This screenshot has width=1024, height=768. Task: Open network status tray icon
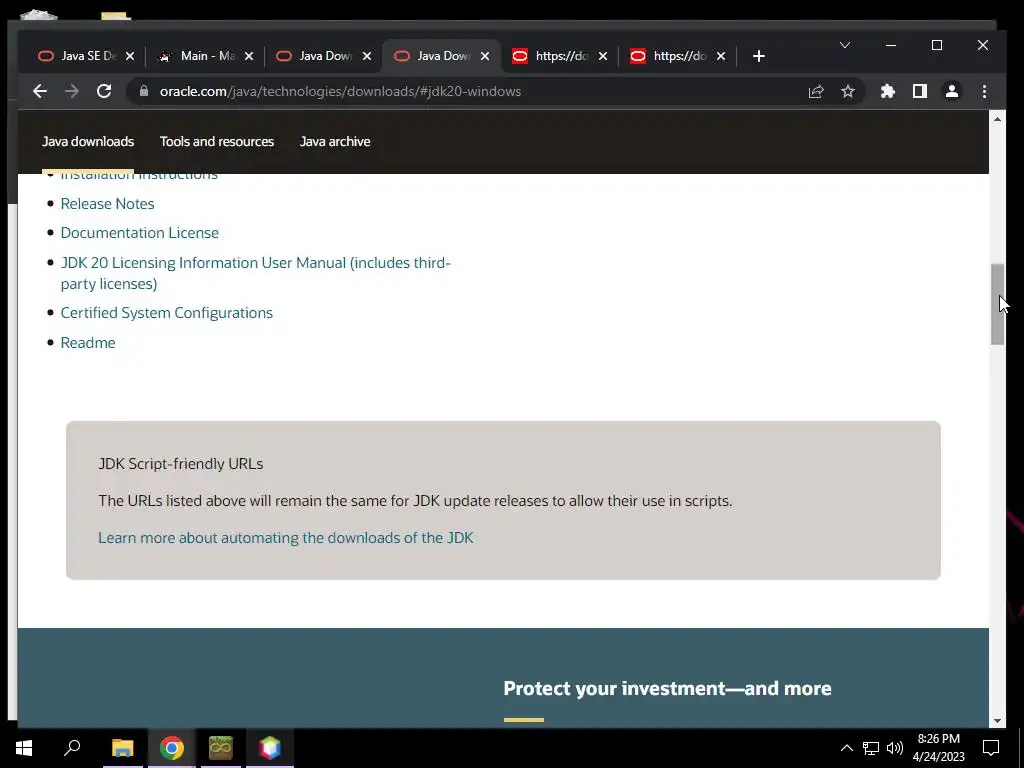(x=871, y=748)
